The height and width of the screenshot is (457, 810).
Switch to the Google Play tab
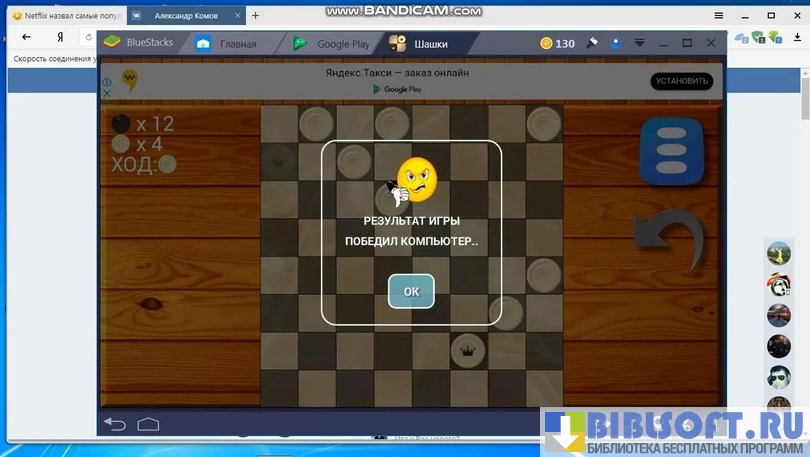click(x=332, y=44)
